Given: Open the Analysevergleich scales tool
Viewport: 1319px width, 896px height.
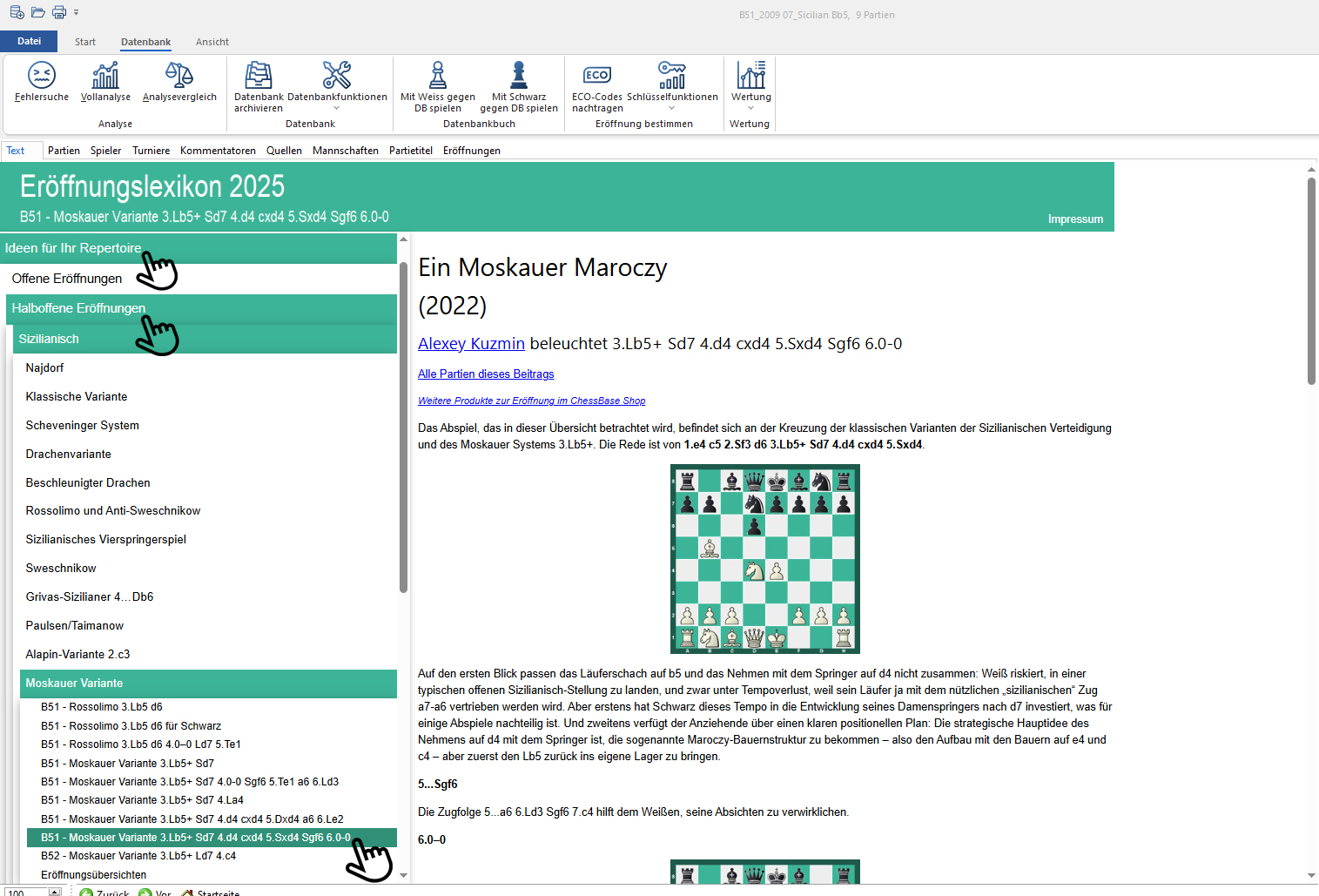Looking at the screenshot, I should coord(179,82).
